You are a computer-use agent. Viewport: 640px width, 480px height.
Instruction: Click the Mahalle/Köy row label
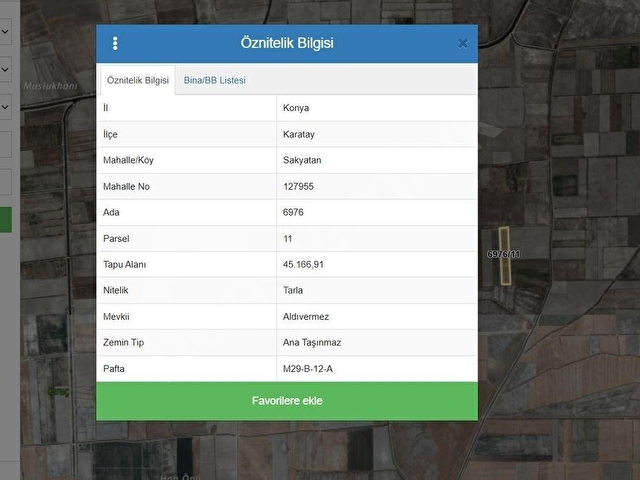pos(128,160)
